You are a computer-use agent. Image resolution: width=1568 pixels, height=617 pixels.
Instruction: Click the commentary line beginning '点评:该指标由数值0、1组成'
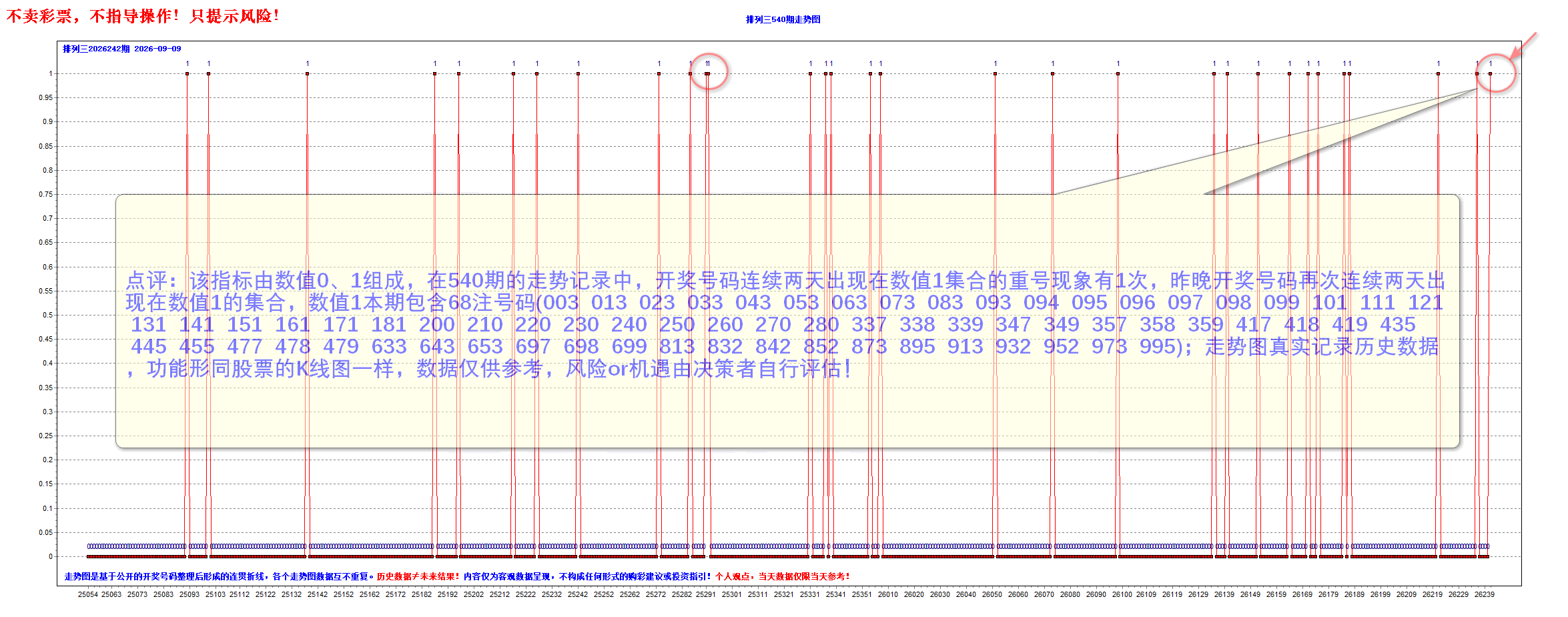[x=785, y=280]
